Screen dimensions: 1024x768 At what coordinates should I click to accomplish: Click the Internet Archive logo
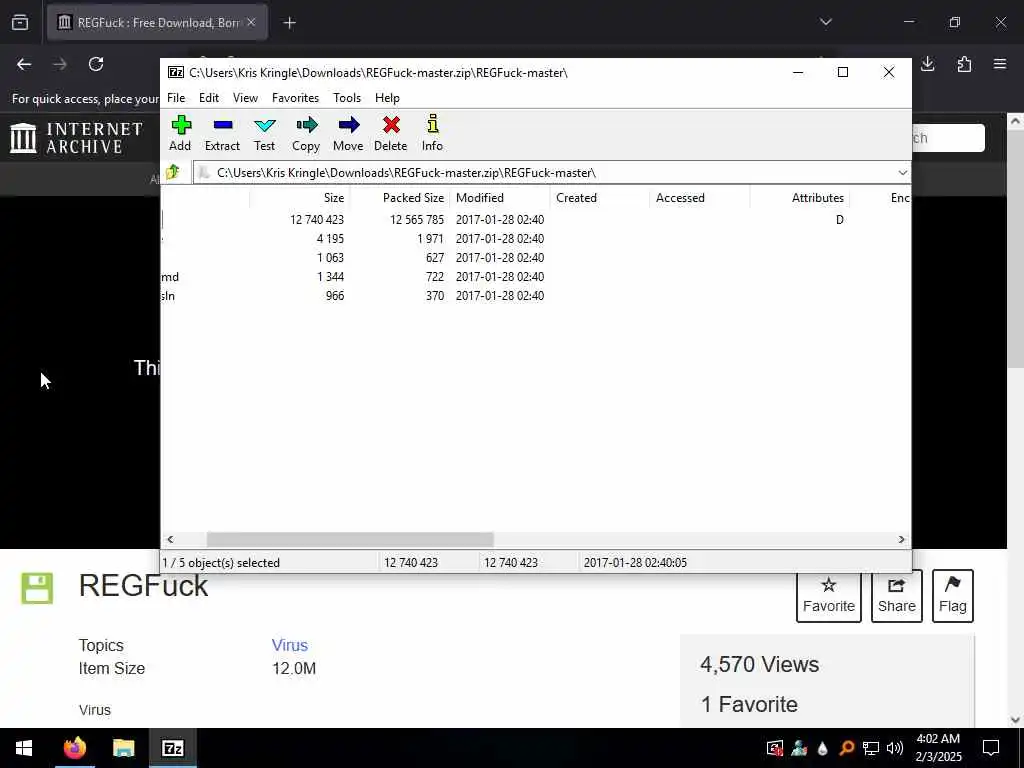[77, 138]
